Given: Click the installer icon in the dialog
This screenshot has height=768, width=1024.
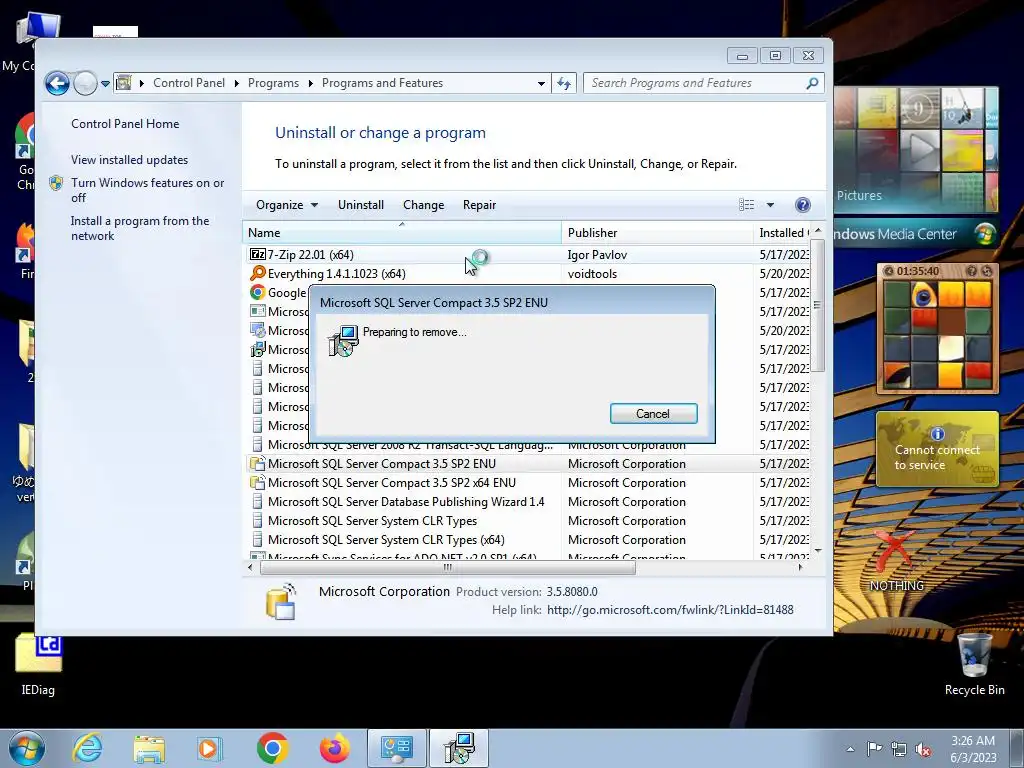Looking at the screenshot, I should coord(344,340).
